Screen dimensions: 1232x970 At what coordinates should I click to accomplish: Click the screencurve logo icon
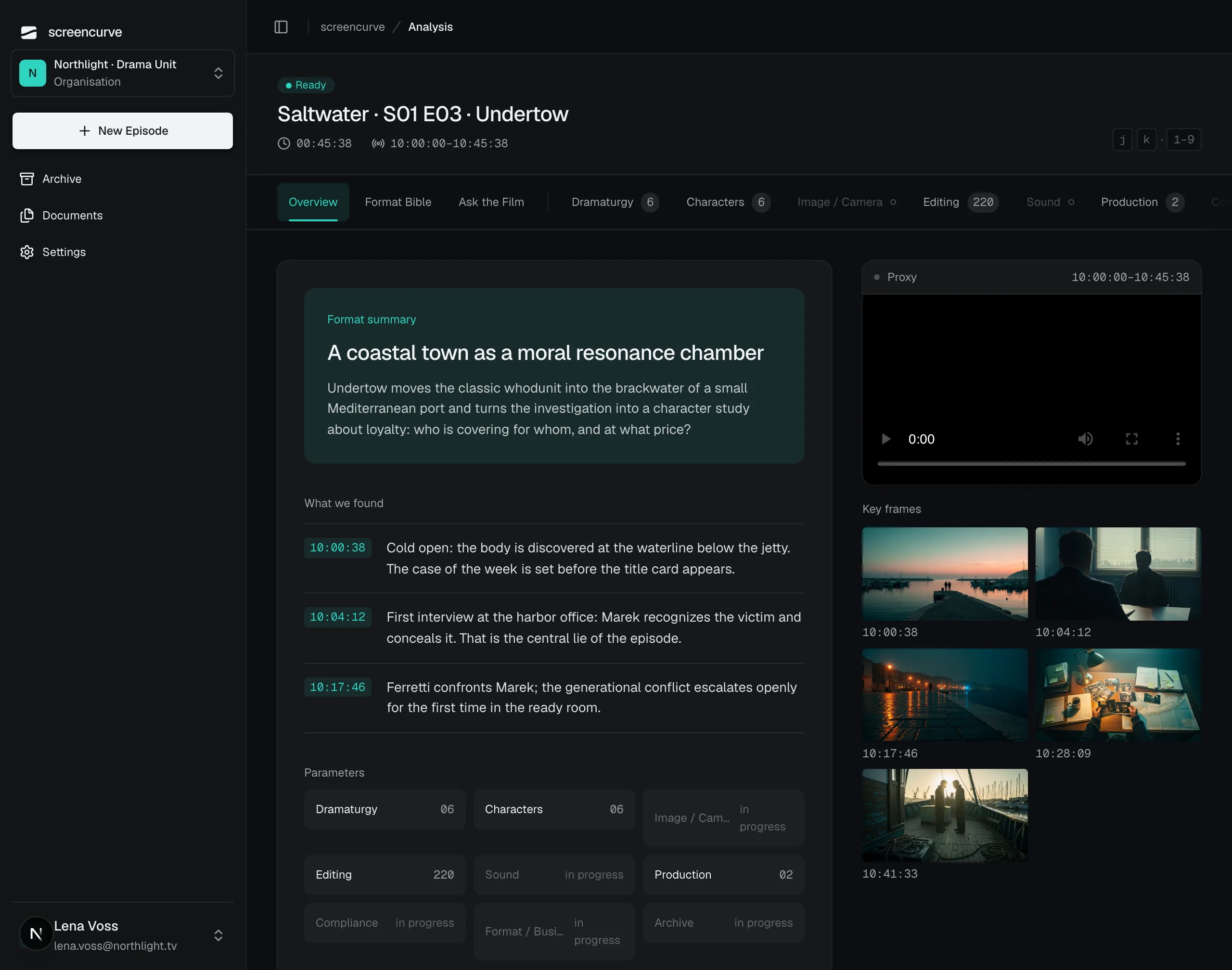tap(29, 32)
